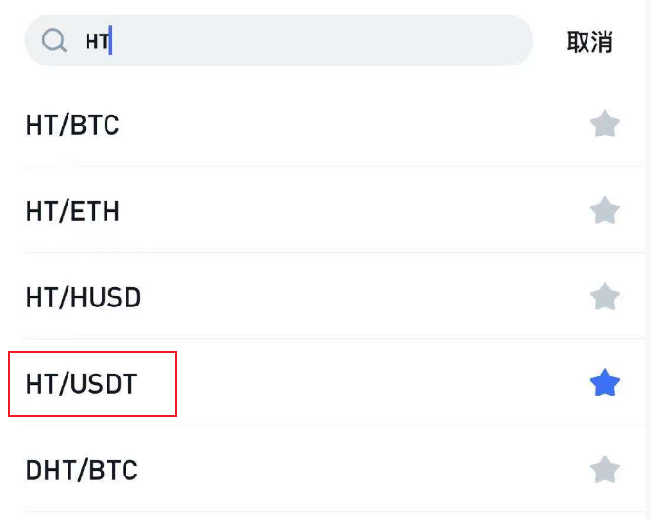Favorite the HT/BTC pair star
This screenshot has width=651, height=520.
(x=604, y=125)
